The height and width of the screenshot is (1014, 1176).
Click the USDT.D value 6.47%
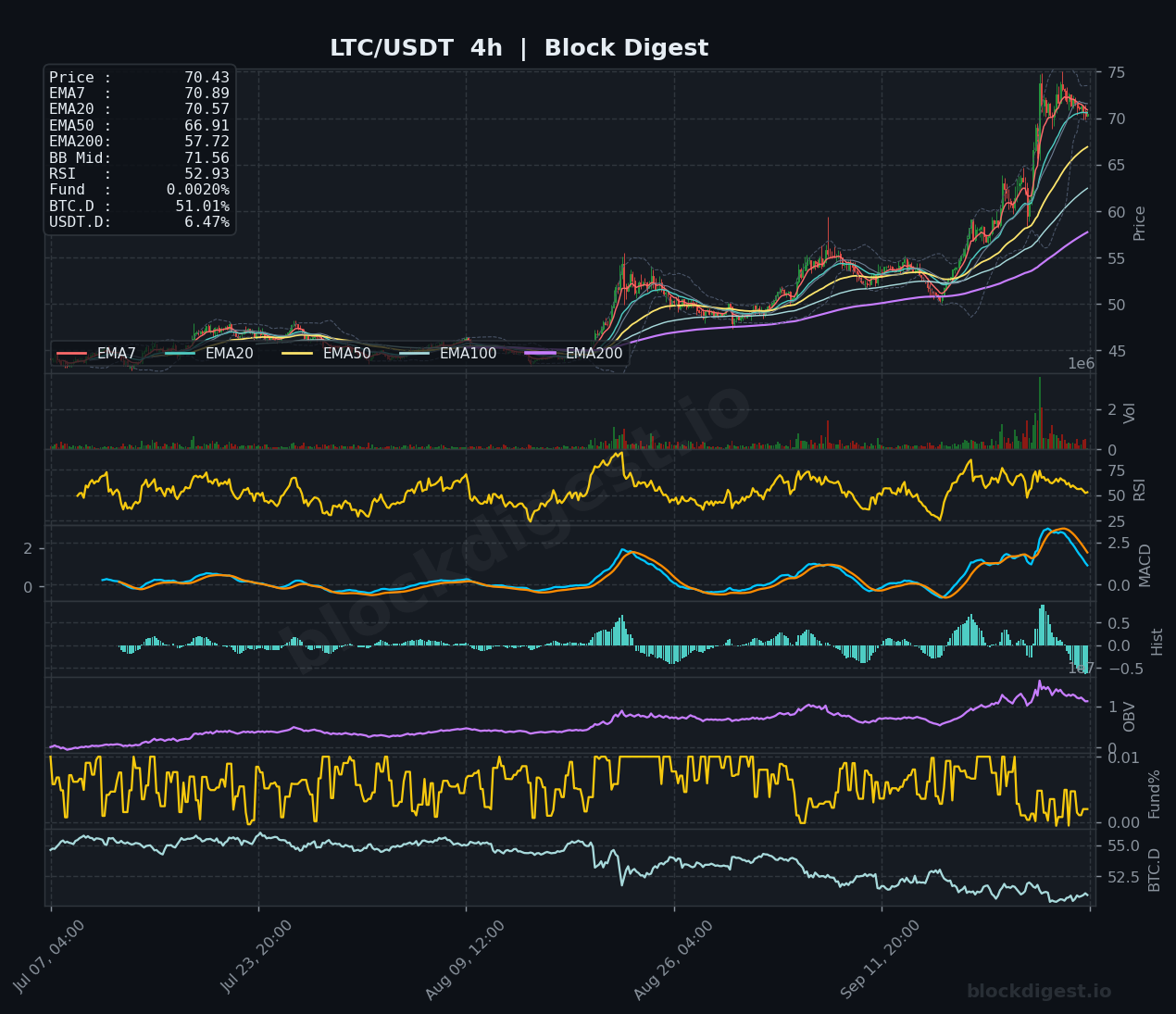206,222
